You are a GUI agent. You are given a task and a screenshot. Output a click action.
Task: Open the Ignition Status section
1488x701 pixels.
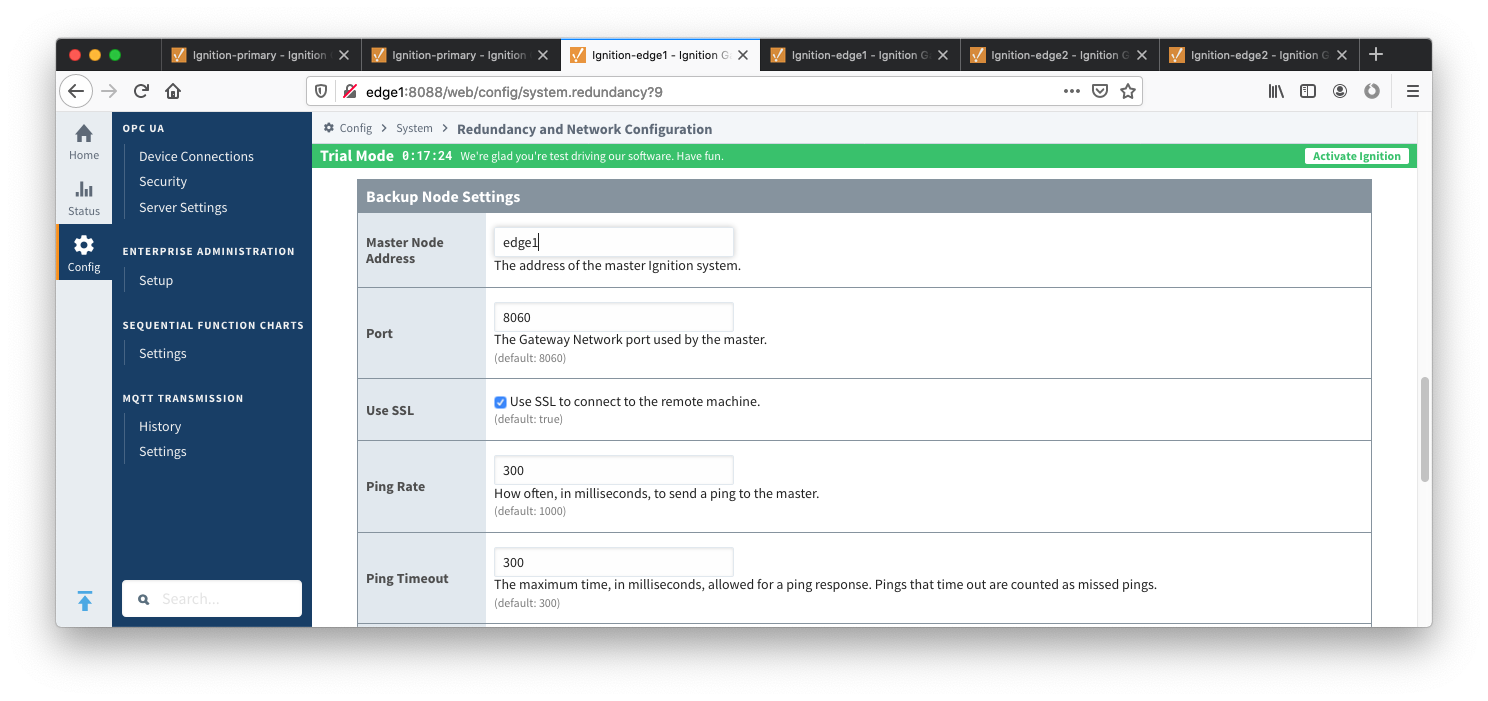pyautogui.click(x=84, y=198)
